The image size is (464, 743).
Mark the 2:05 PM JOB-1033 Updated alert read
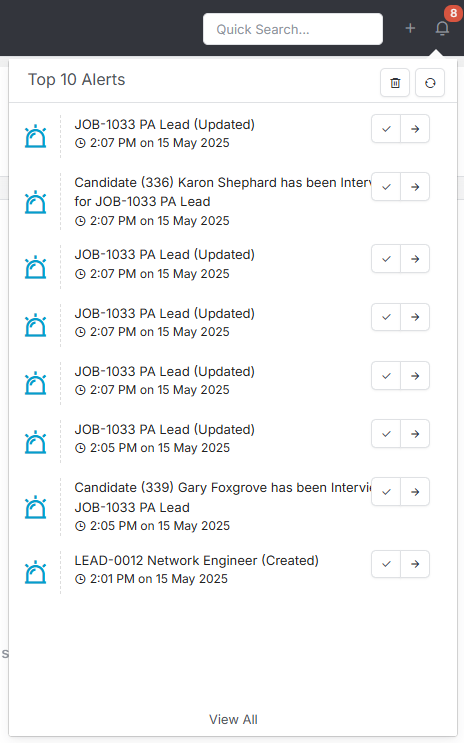tap(386, 434)
